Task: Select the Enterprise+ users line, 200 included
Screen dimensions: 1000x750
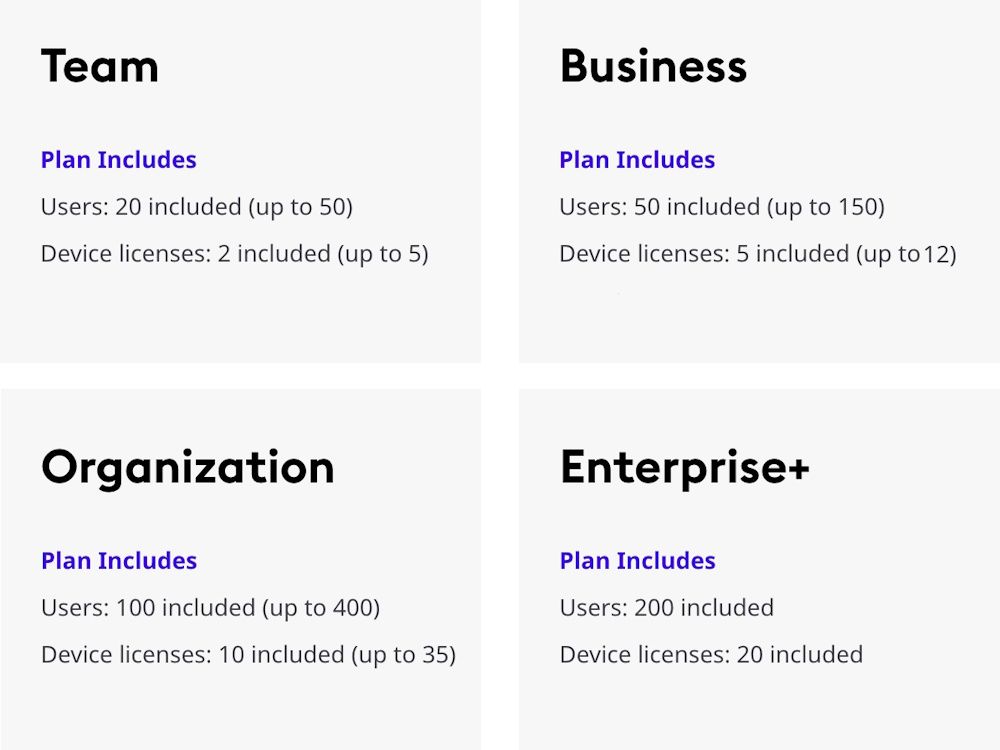Action: [666, 608]
